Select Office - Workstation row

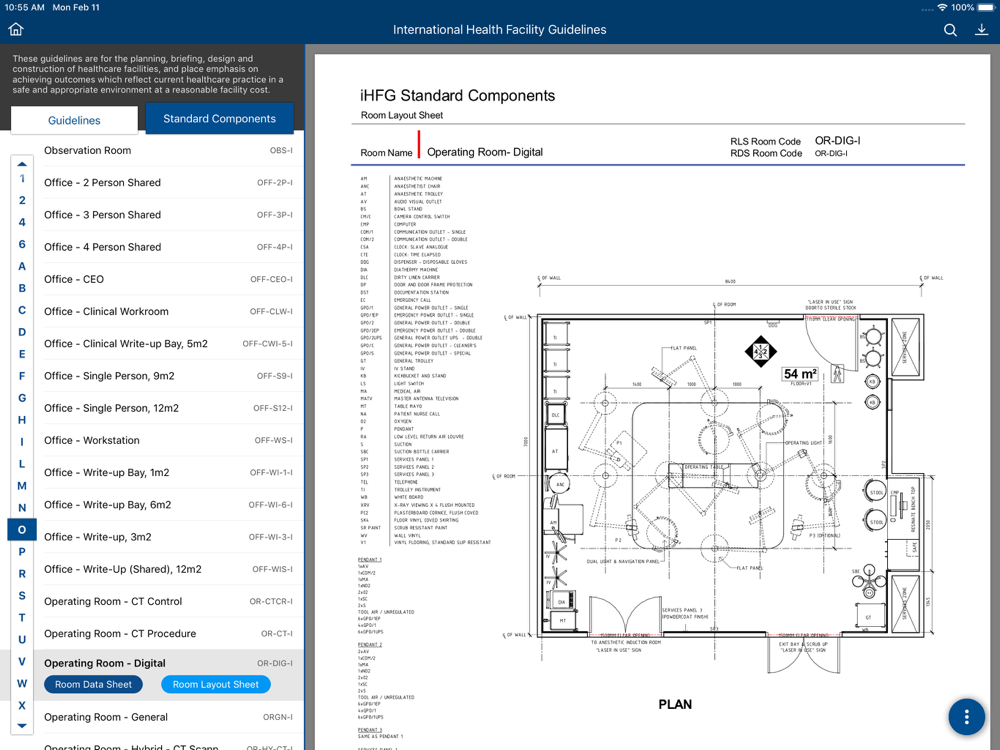pos(168,440)
